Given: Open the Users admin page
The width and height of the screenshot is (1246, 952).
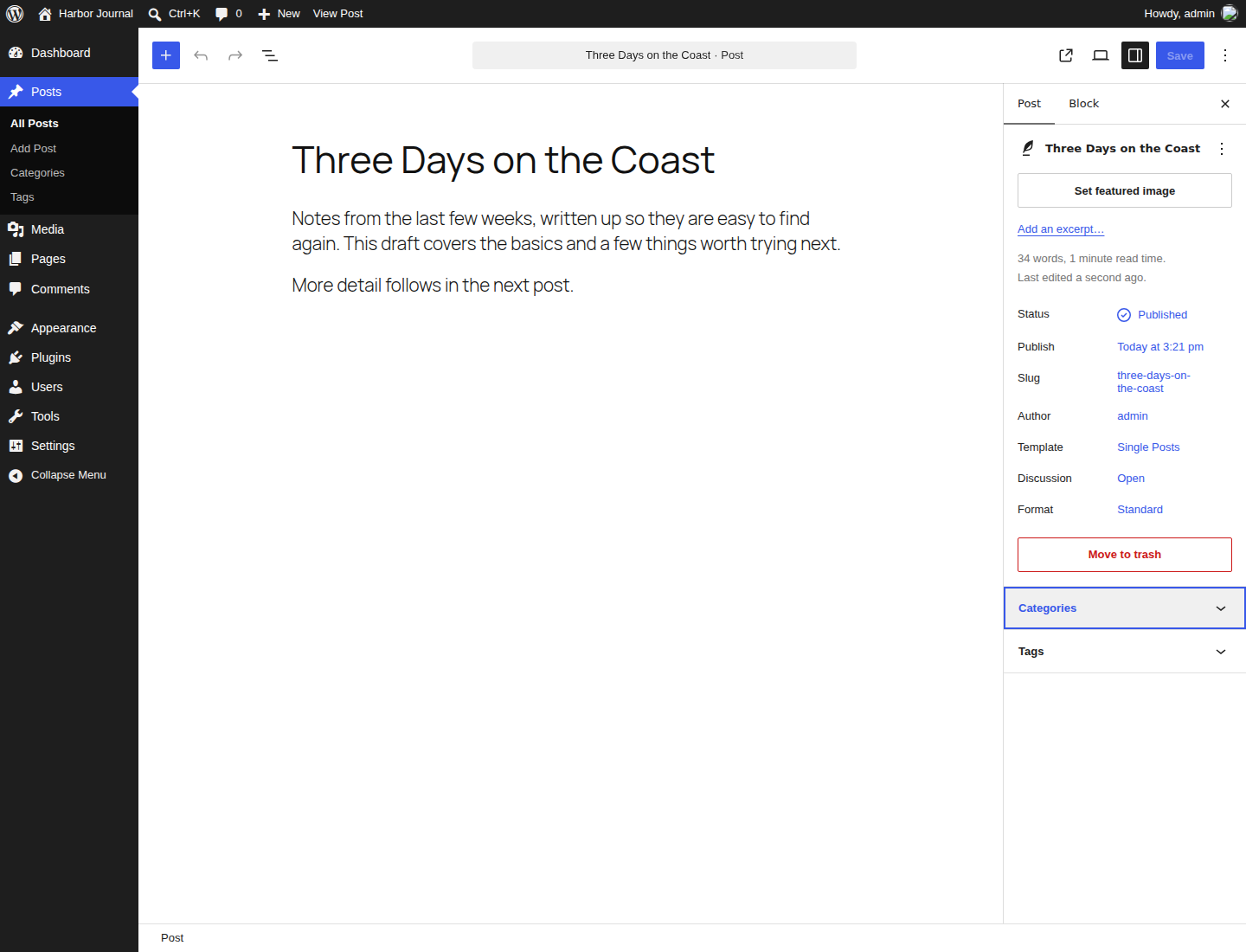Looking at the screenshot, I should [x=69, y=387].
